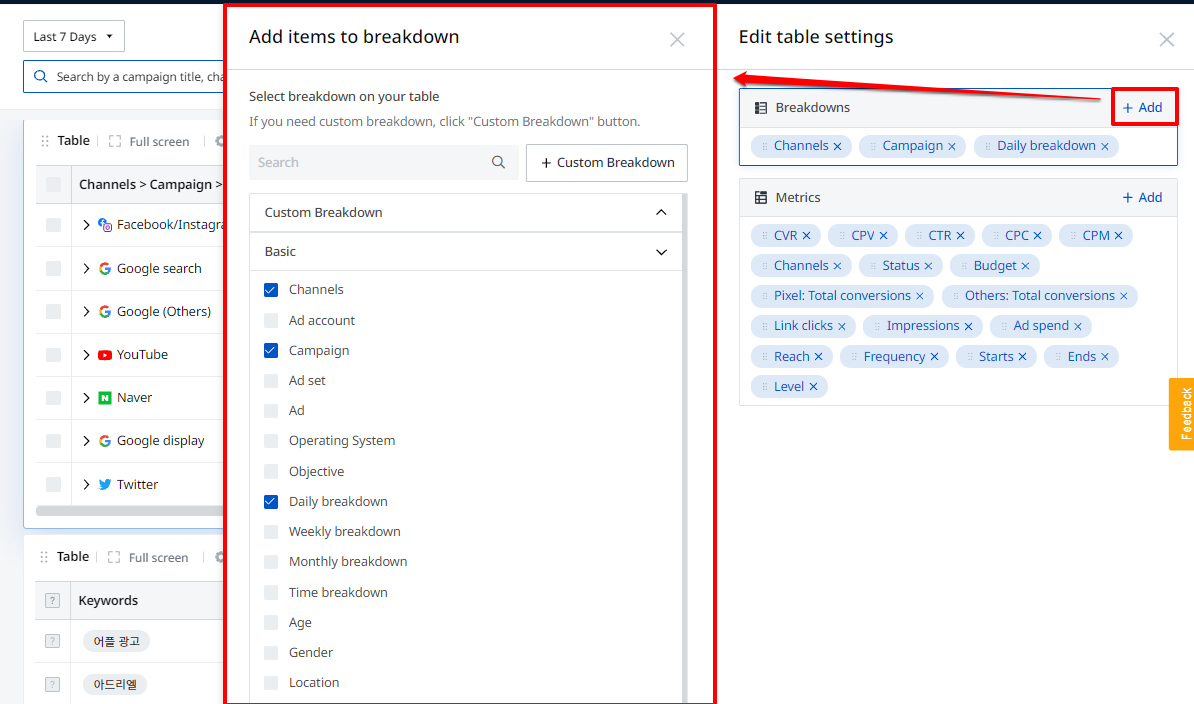Click the breakdown Search input field
Viewport: 1194px width, 704px height.
[384, 162]
